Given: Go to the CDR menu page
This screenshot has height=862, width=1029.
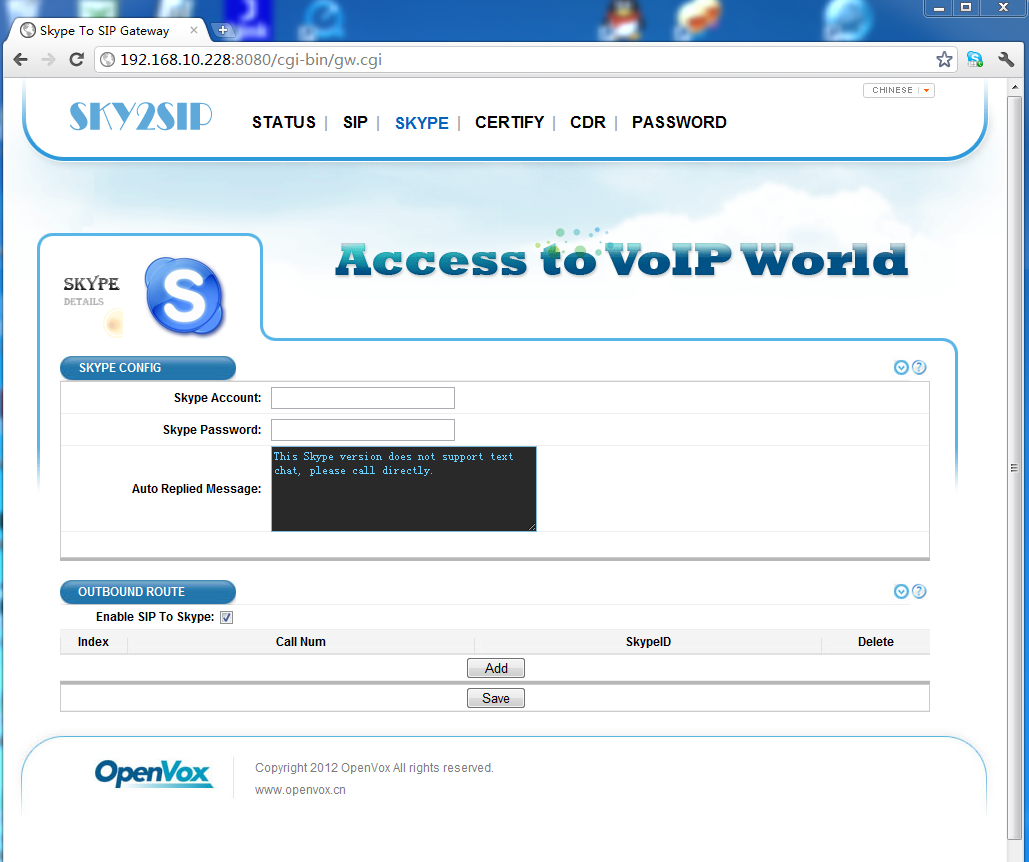Looking at the screenshot, I should pyautogui.click(x=588, y=122).
